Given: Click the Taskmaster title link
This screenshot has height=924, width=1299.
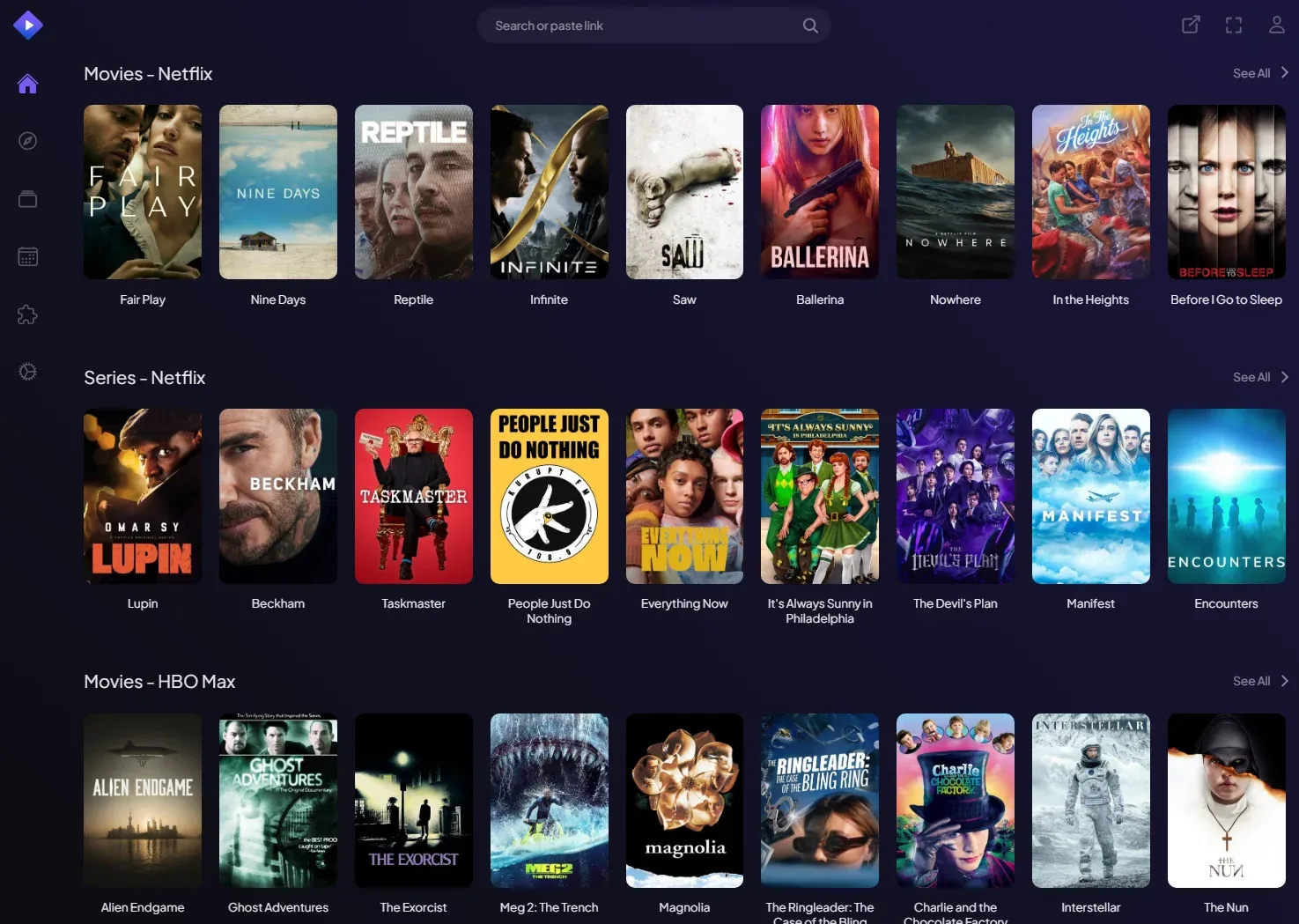Looking at the screenshot, I should [x=413, y=603].
